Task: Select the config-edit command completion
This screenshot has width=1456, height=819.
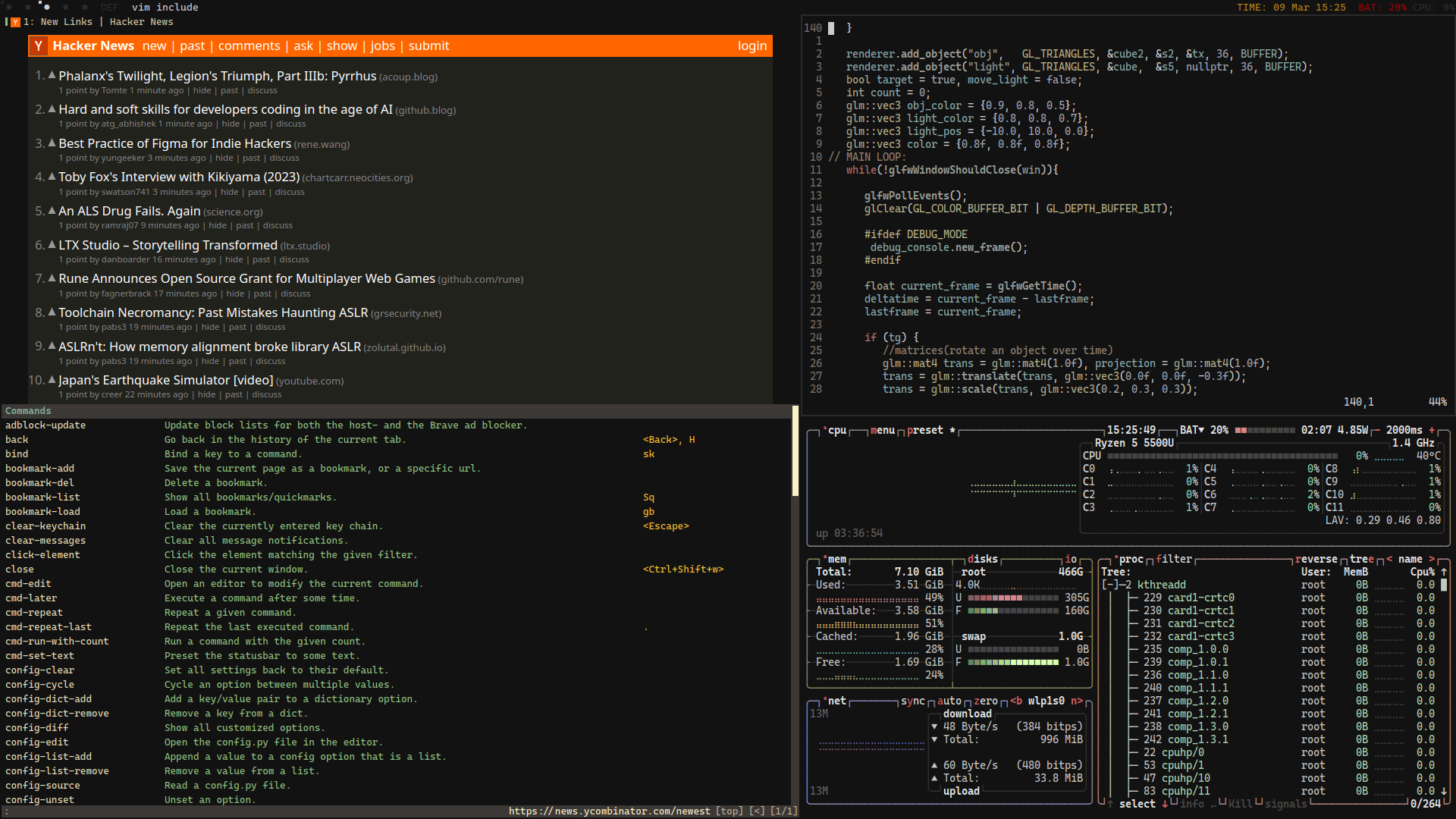Action: point(397,742)
